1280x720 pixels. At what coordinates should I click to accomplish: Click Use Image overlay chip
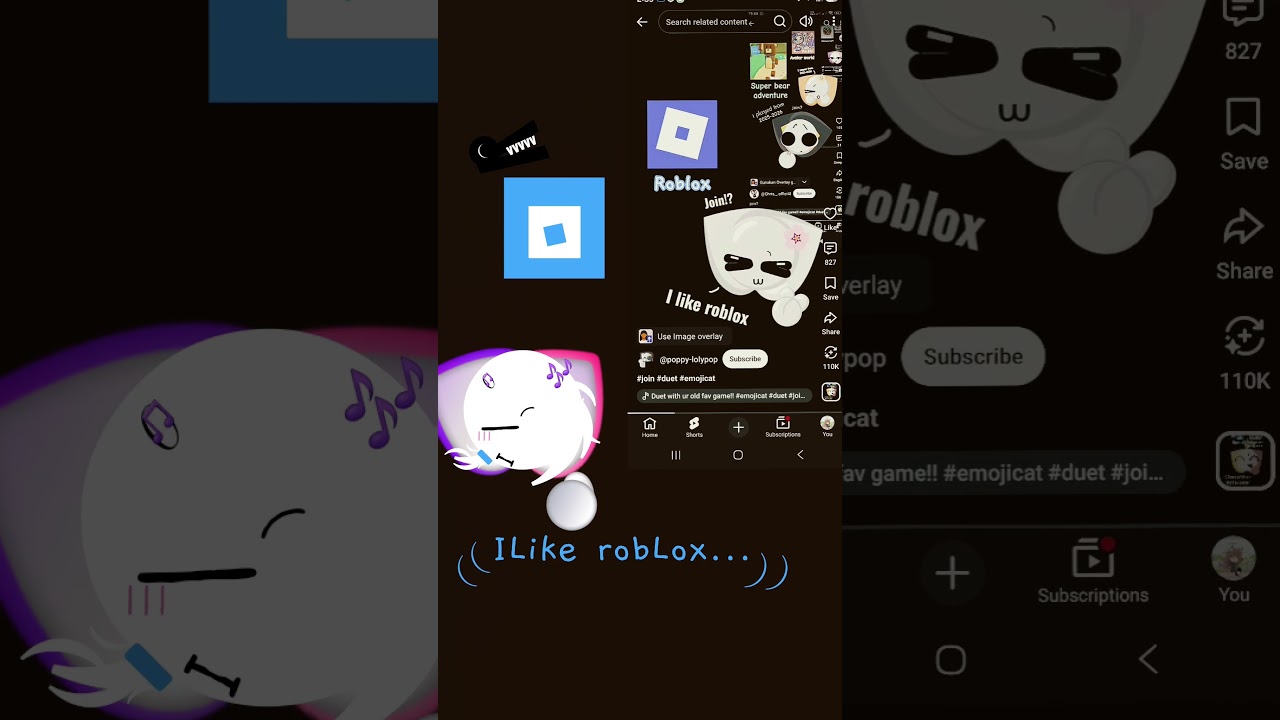(x=681, y=337)
